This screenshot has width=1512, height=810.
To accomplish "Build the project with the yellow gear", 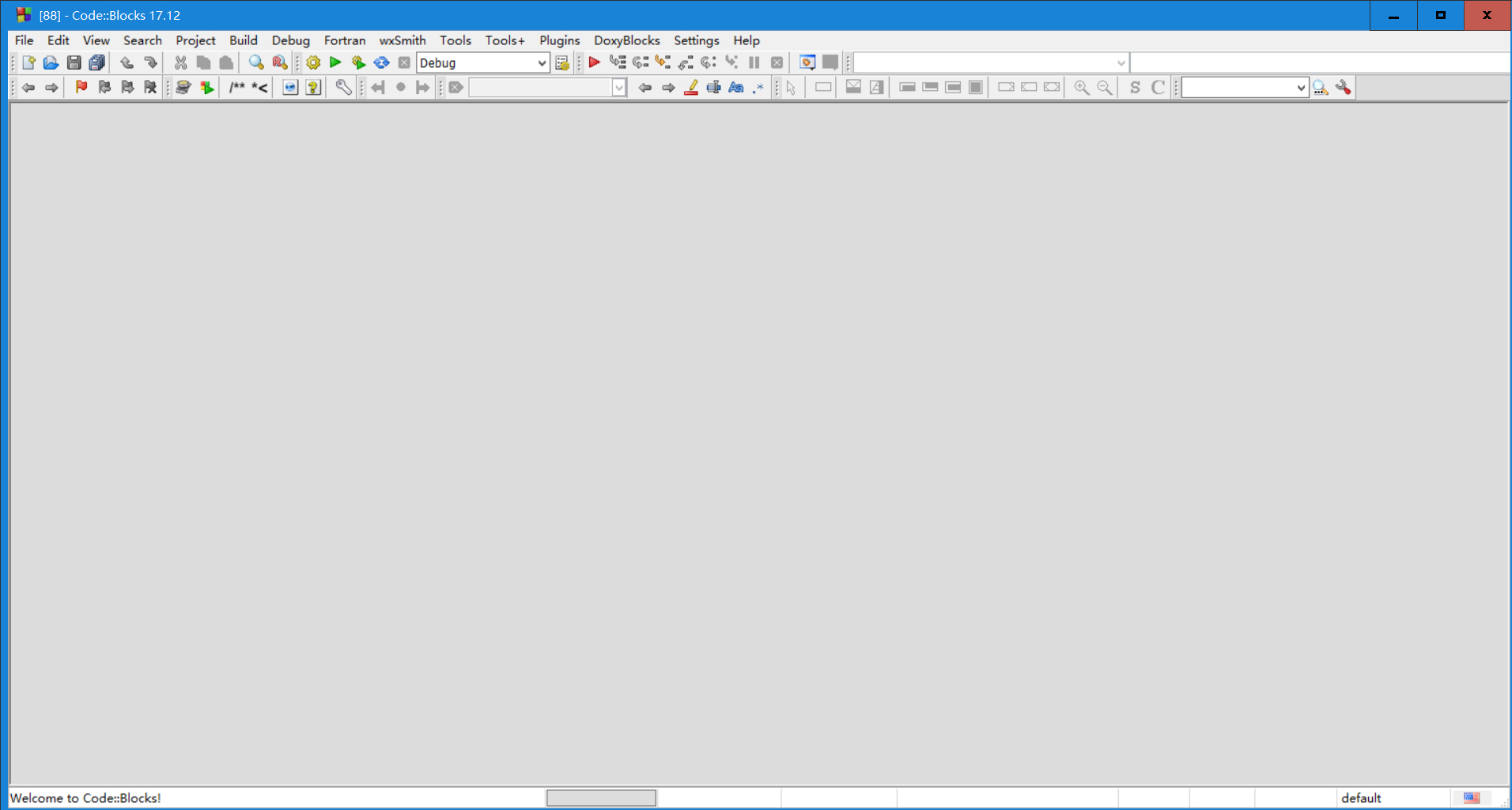I will point(313,62).
